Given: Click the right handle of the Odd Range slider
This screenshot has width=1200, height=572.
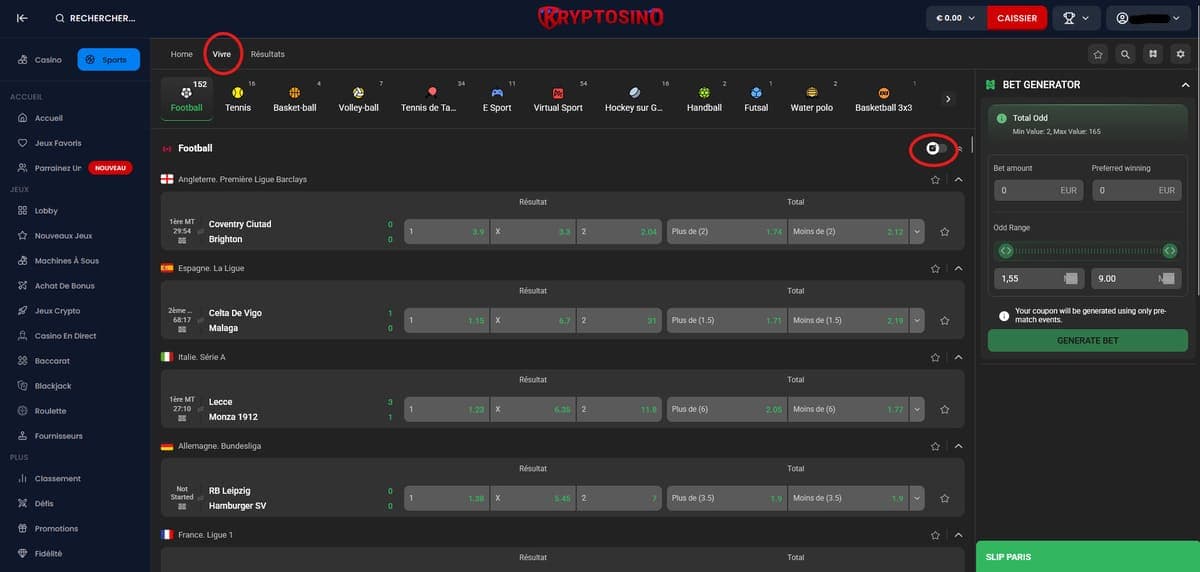Looking at the screenshot, I should click(x=1169, y=250).
